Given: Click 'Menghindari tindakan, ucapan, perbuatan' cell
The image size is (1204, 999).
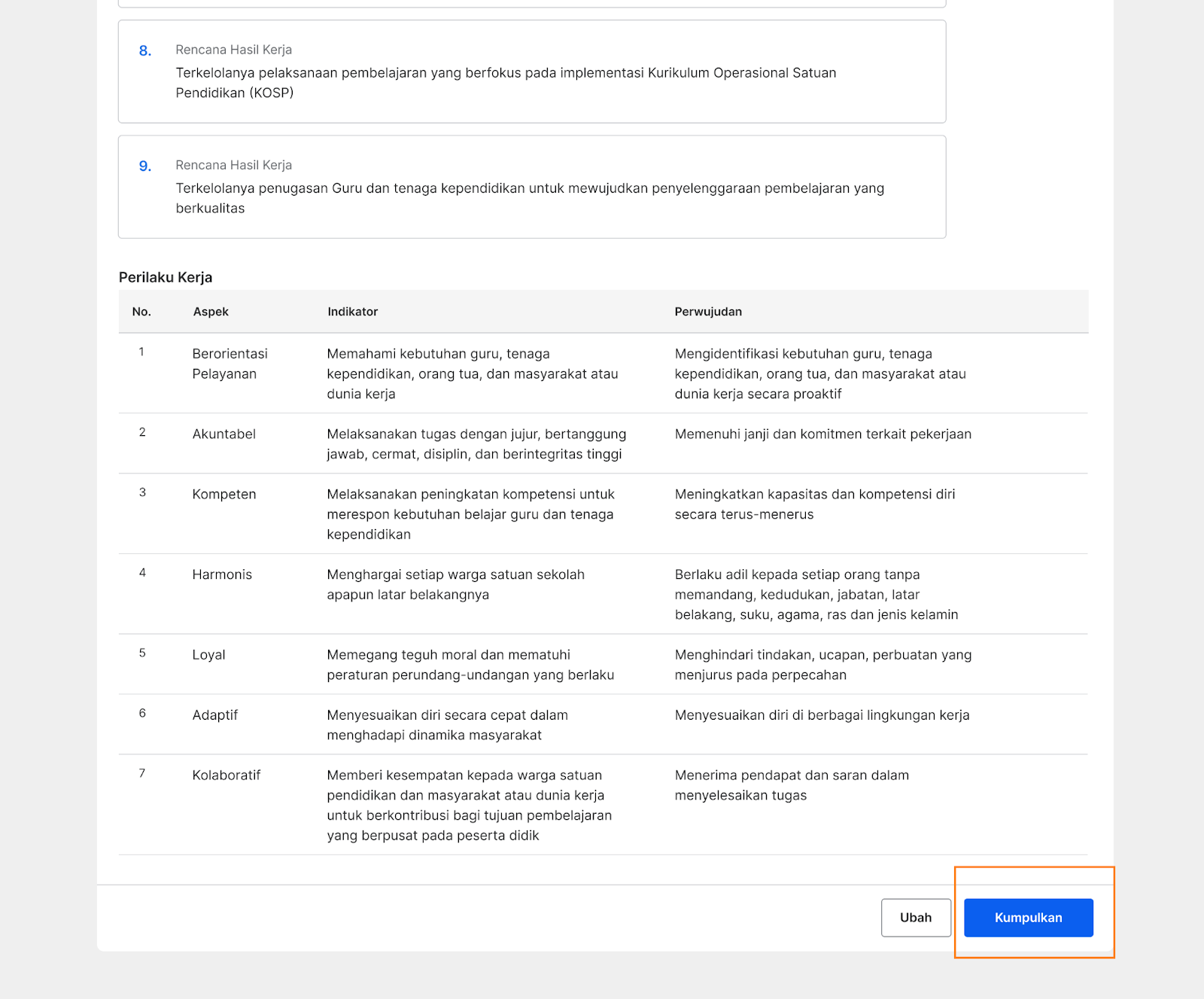Looking at the screenshot, I should (x=823, y=665).
